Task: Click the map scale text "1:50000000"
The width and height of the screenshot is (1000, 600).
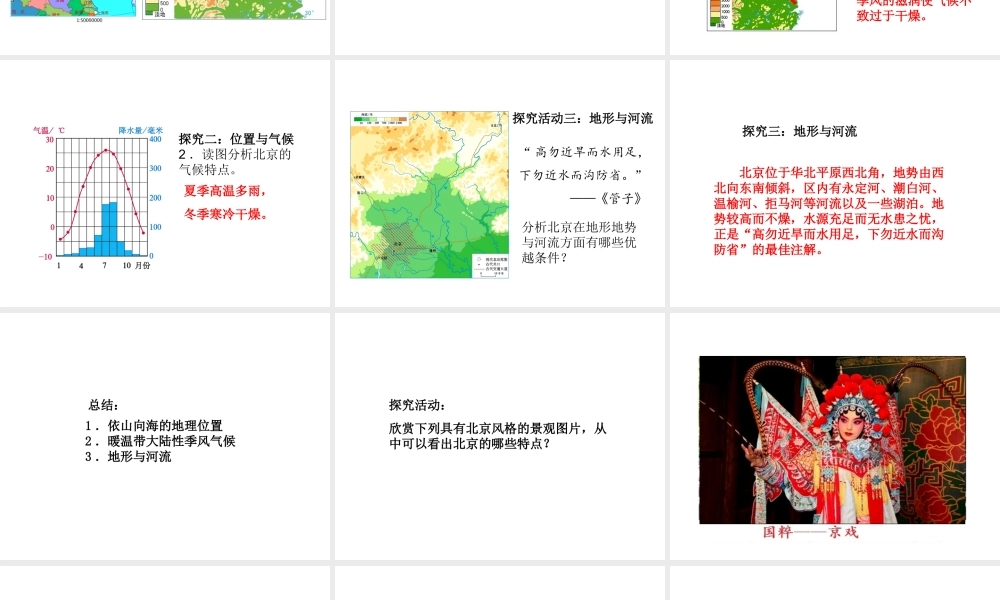Action: pos(89,20)
